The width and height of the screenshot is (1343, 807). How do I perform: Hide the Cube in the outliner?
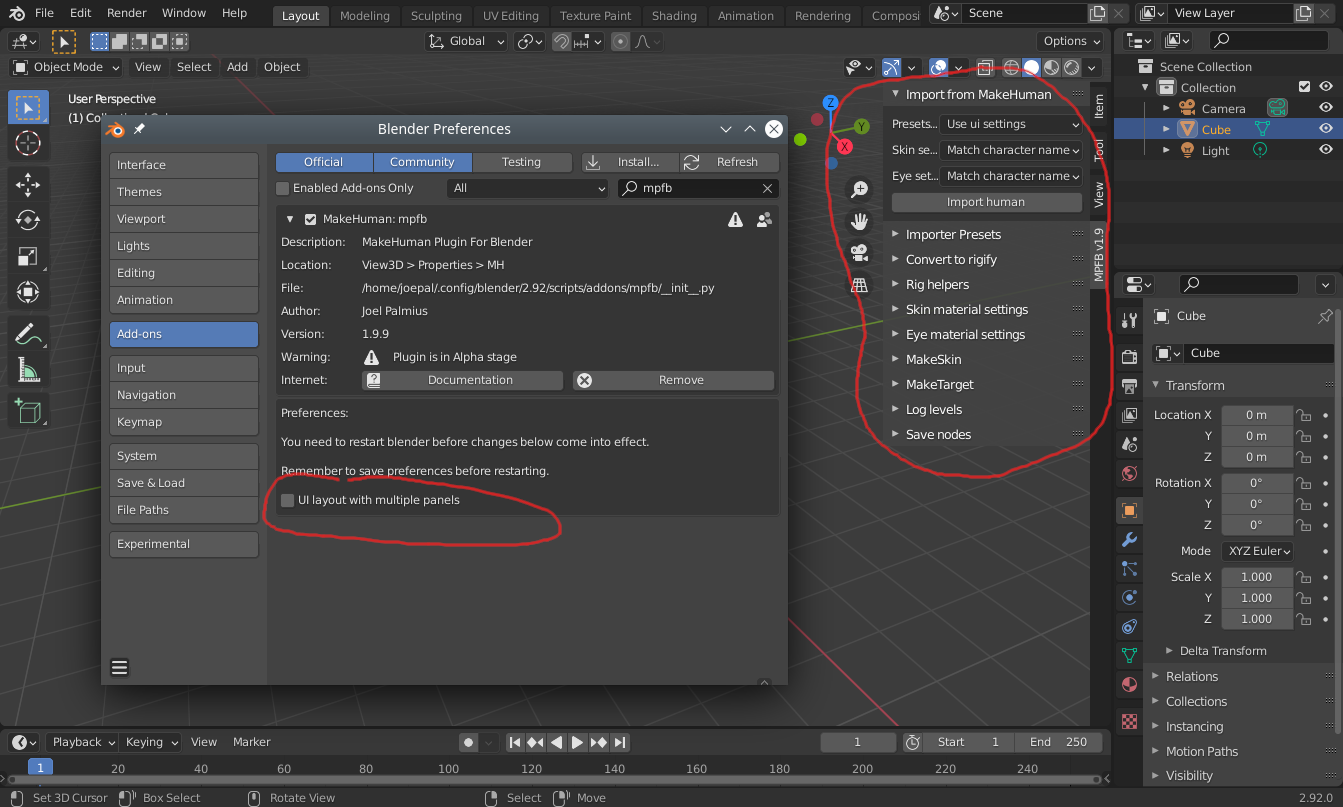coord(1326,129)
